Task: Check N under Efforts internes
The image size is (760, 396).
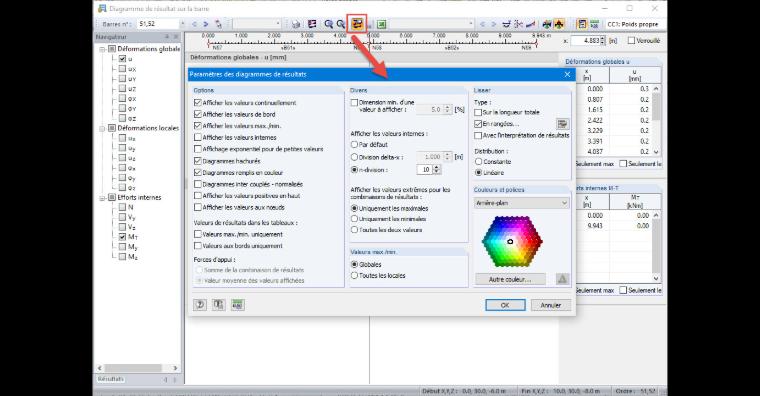Action: click(x=122, y=207)
